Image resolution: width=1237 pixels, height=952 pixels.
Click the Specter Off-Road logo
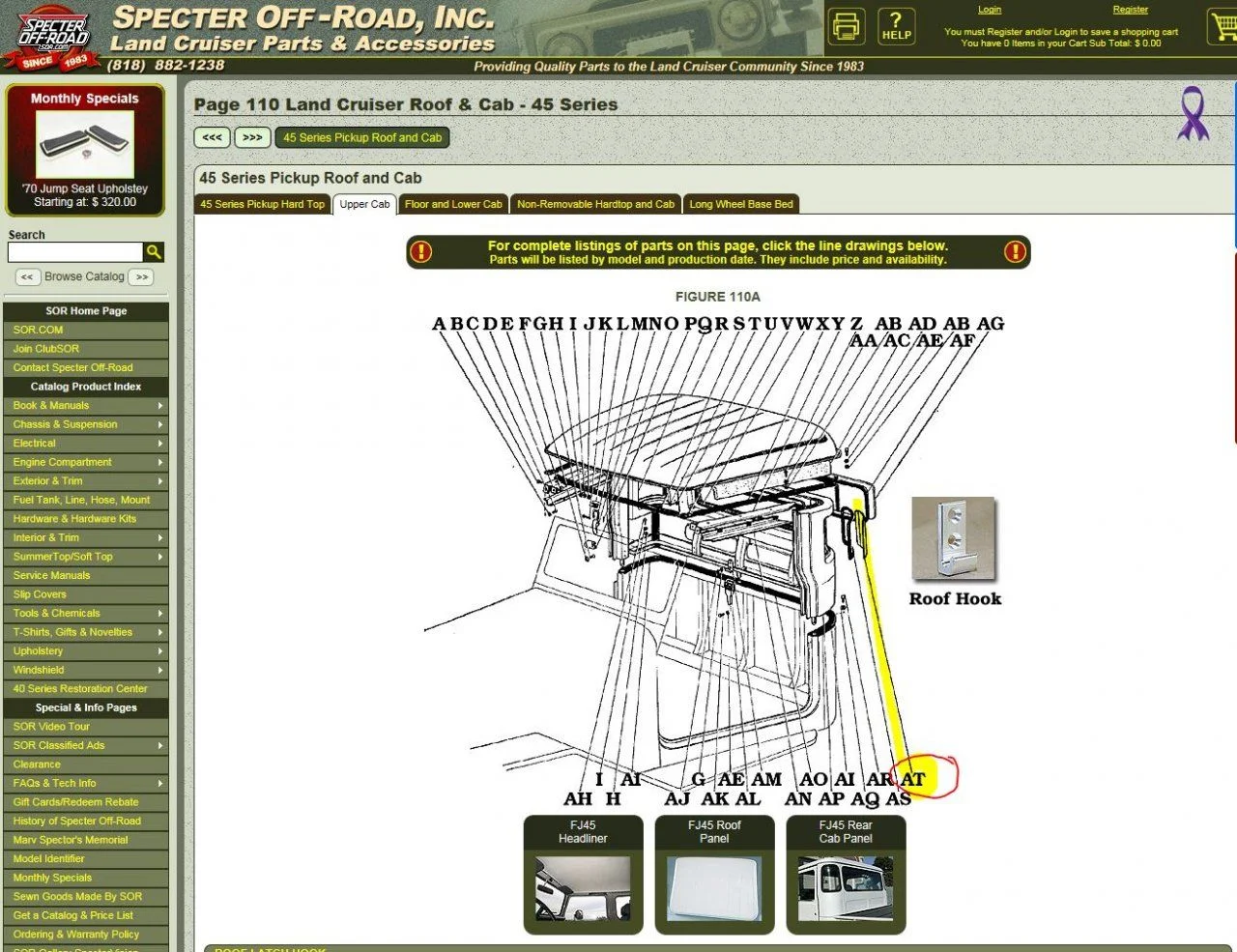(x=55, y=39)
